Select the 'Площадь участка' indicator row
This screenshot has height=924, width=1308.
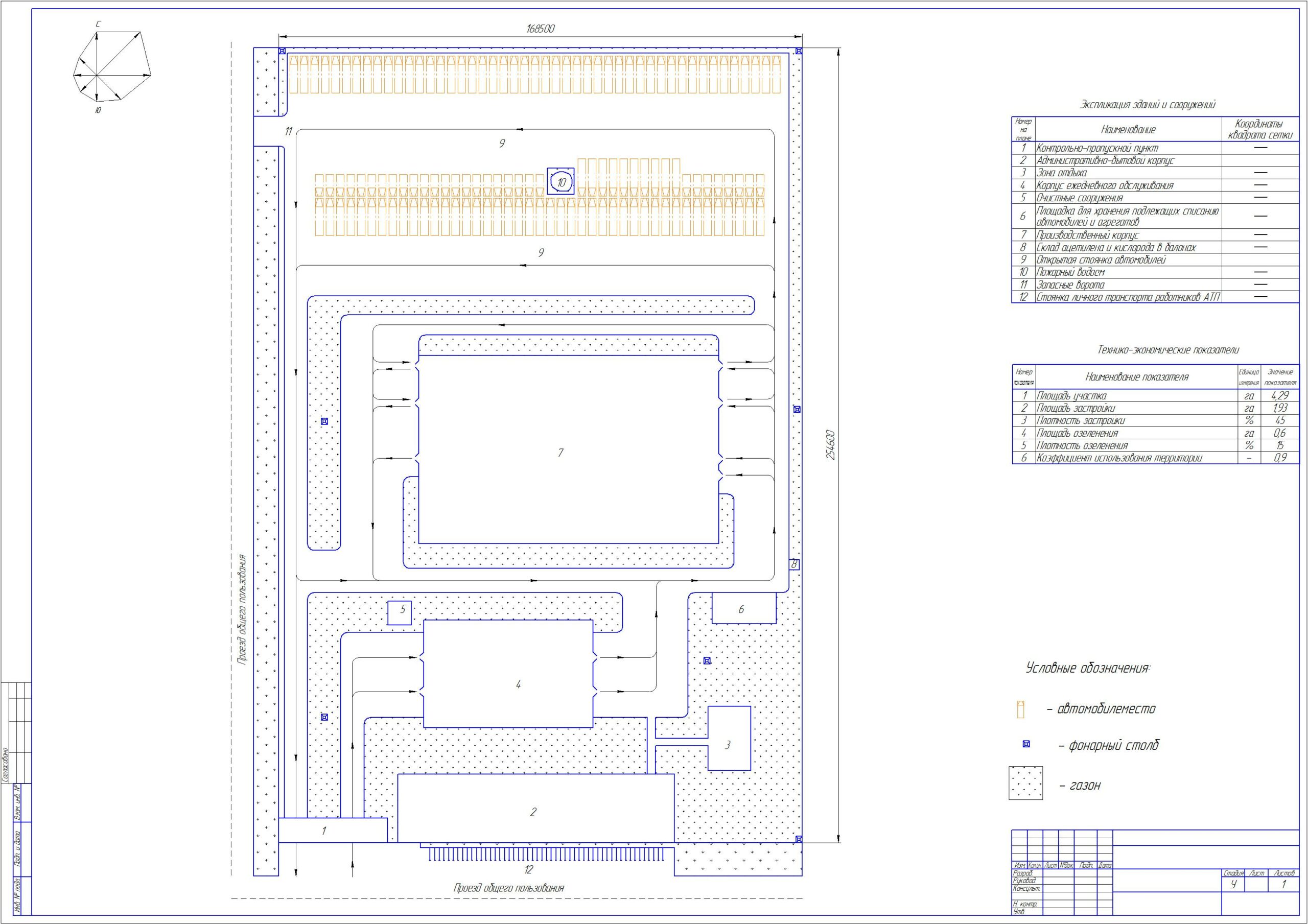[1155, 395]
